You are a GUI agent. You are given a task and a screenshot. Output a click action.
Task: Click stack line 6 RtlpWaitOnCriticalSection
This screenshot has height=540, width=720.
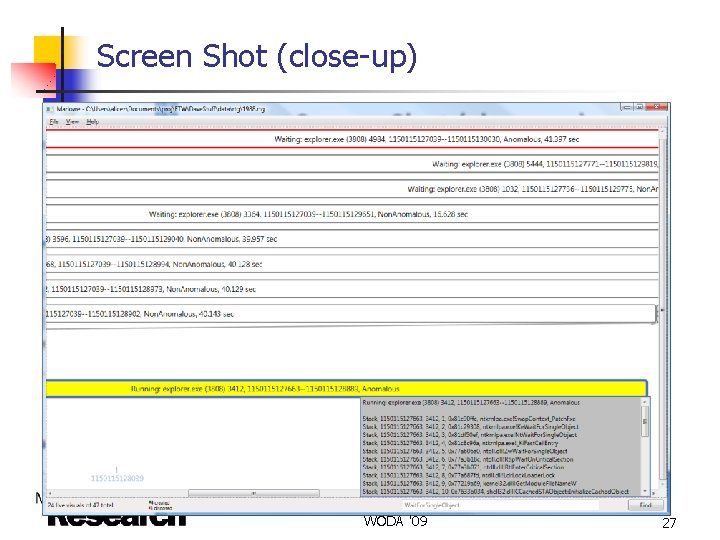point(468,459)
